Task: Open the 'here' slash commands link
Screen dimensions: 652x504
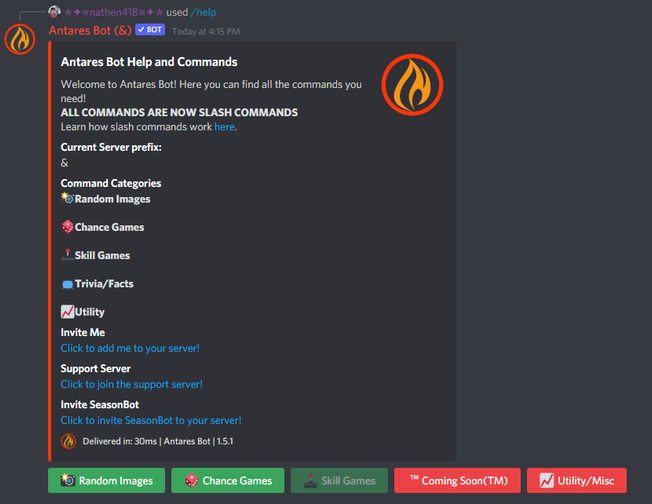Action: 225,127
